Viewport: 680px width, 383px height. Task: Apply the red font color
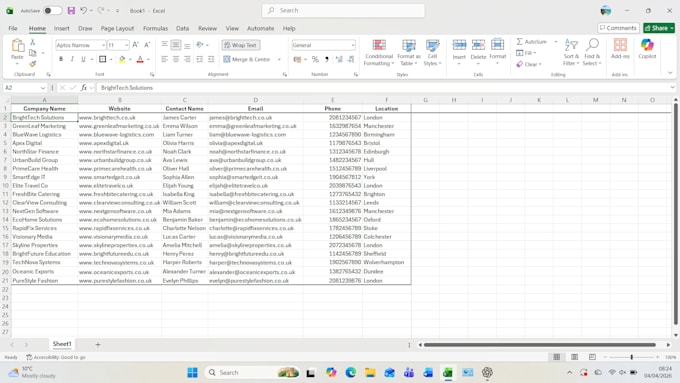coord(140,59)
